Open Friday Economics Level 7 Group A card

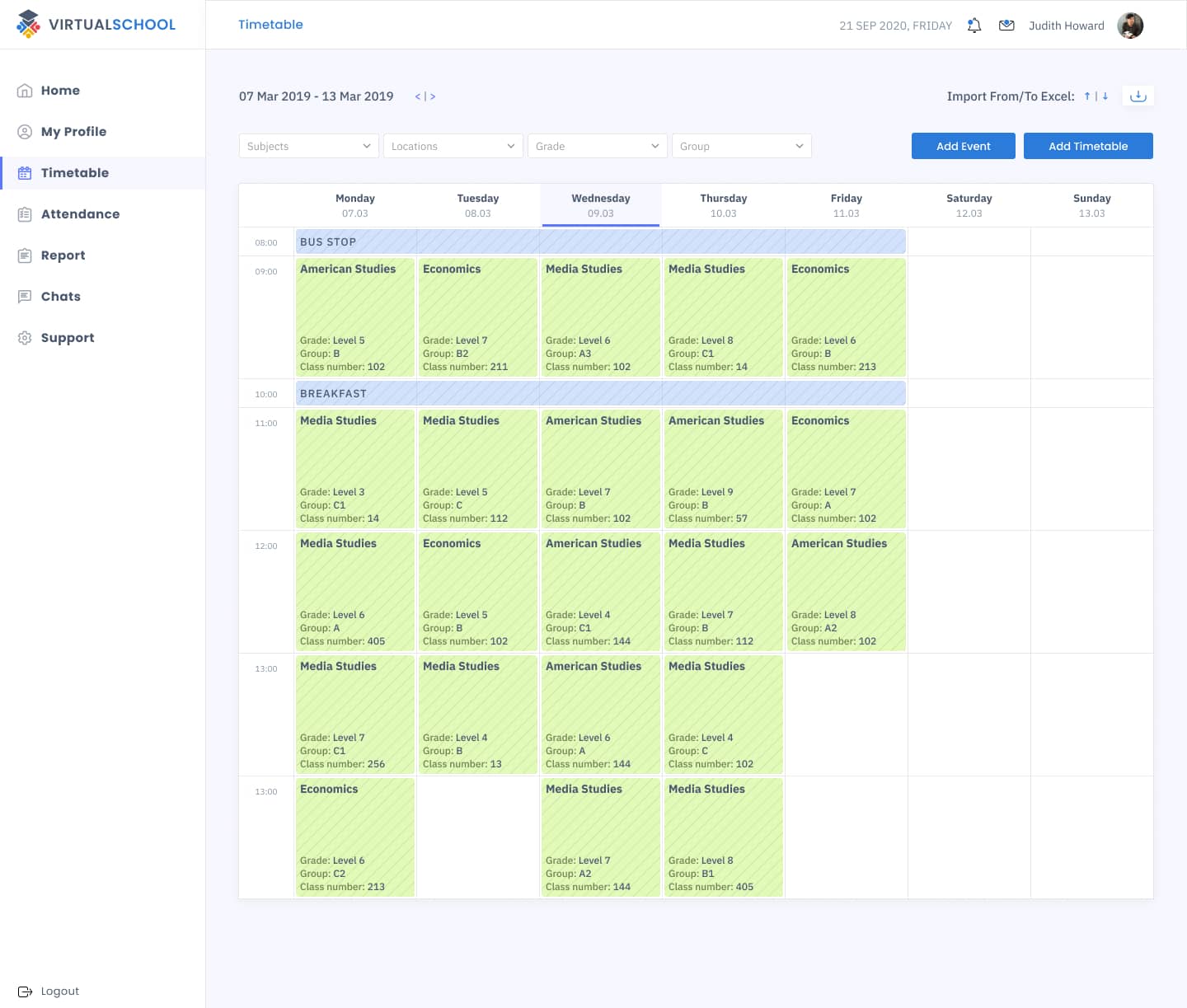847,469
